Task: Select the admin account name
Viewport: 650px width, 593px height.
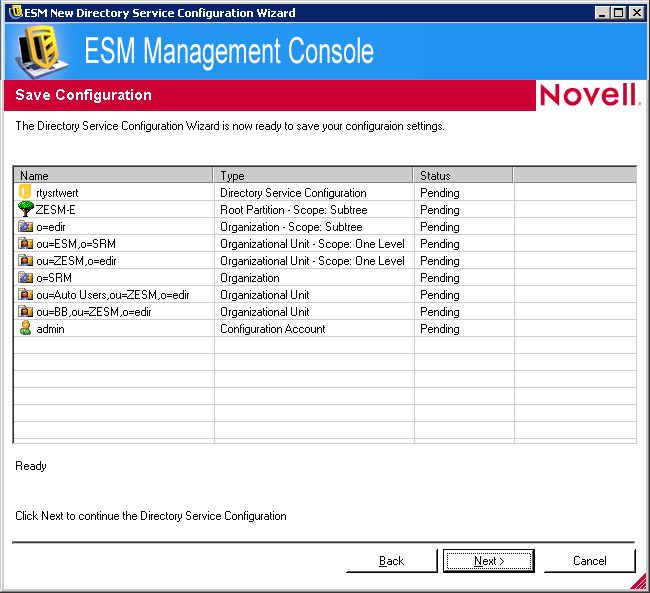Action: (50, 329)
